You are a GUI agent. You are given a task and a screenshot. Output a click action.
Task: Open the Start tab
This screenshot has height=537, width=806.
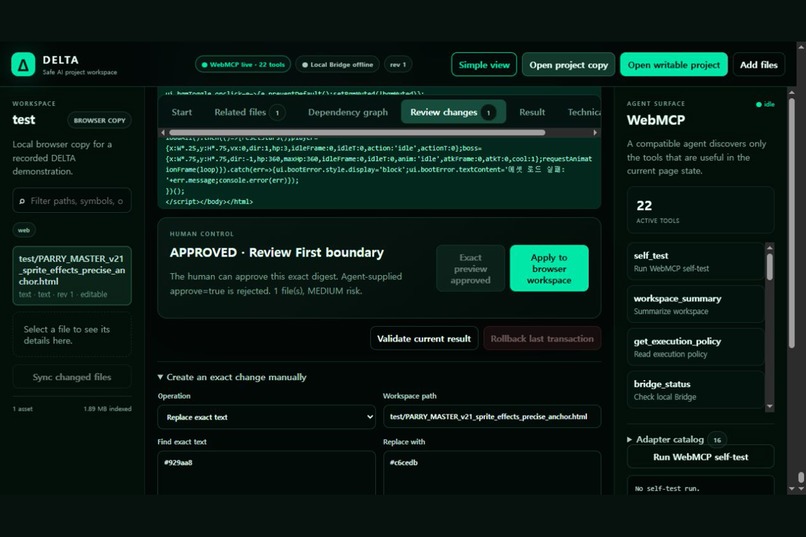point(181,112)
